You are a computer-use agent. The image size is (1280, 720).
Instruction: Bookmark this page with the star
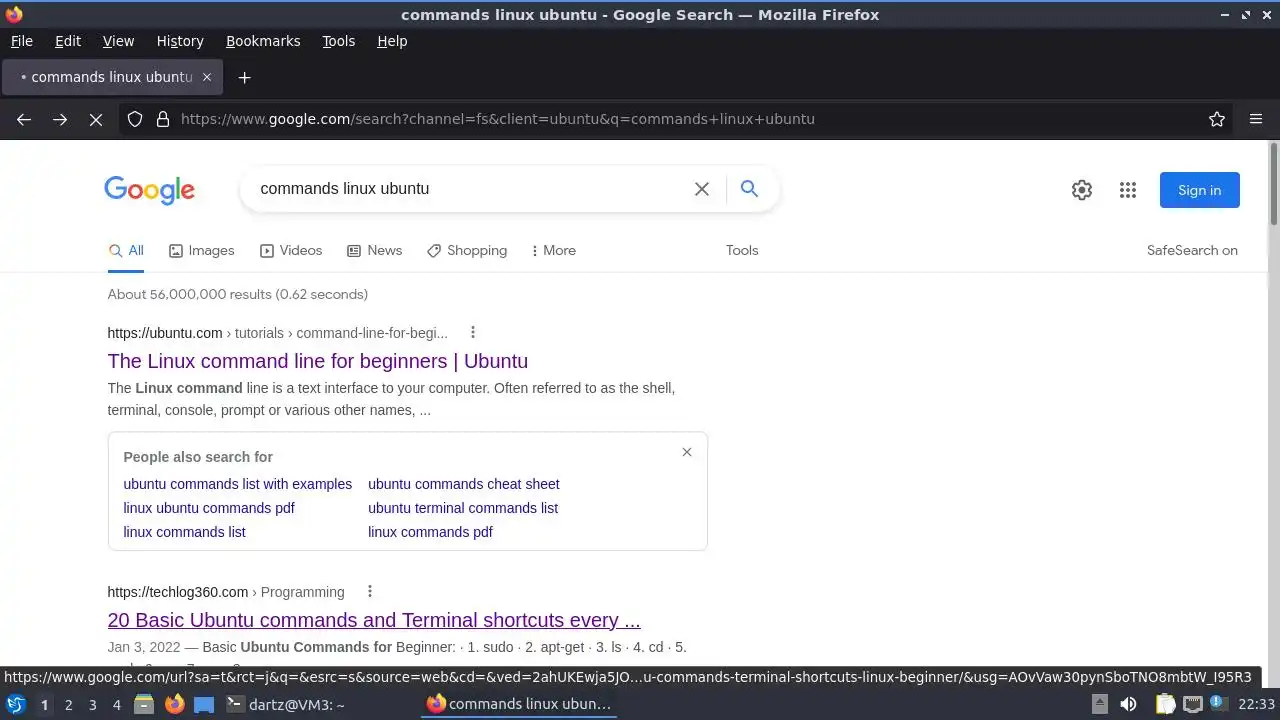(x=1217, y=119)
